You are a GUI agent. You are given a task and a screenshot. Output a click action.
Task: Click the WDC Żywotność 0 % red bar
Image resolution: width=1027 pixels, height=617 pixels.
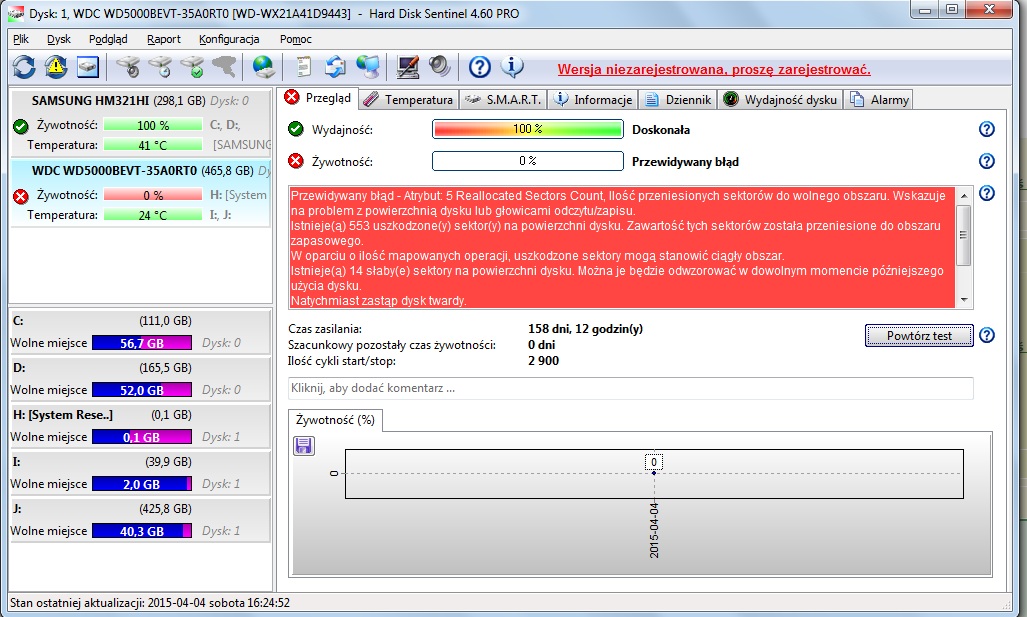coord(153,195)
